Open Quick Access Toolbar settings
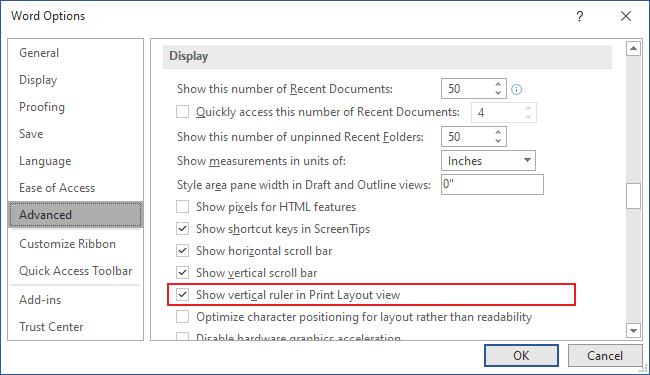Viewport: 650px width, 375px height. pyautogui.click(x=76, y=271)
